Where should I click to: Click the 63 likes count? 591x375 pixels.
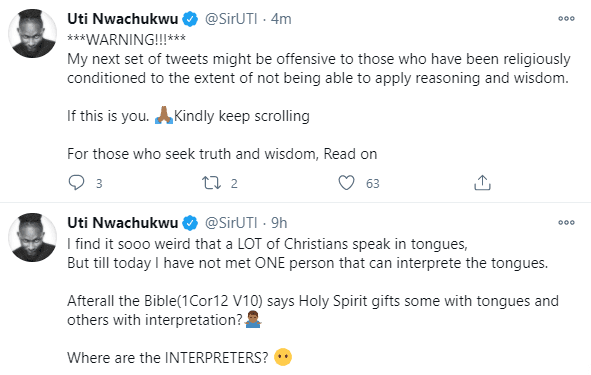click(372, 184)
